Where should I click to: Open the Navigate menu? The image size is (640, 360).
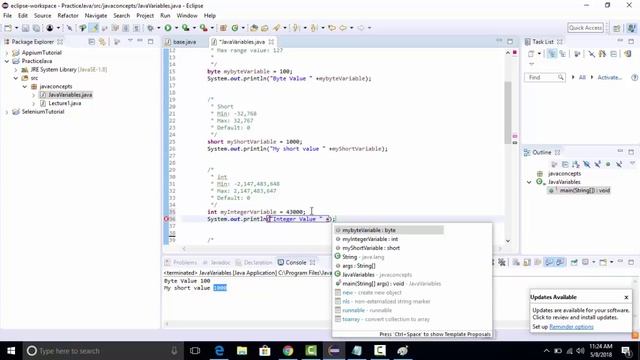[96, 16]
